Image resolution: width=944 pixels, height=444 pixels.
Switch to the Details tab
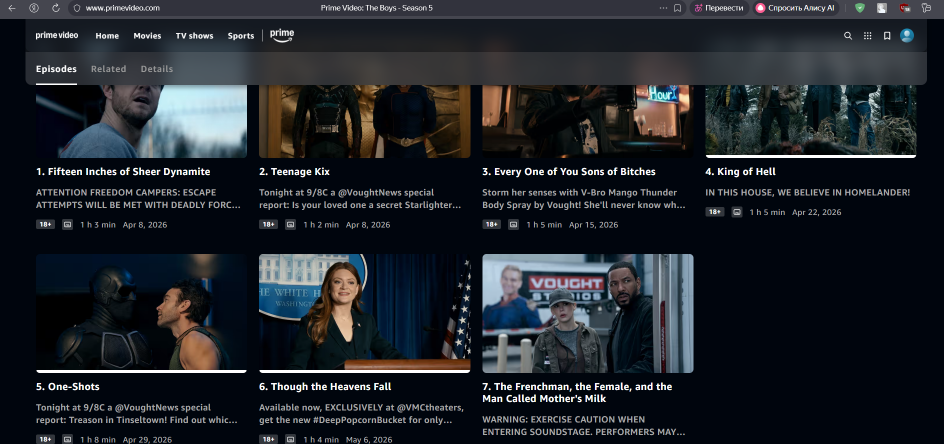coord(157,69)
